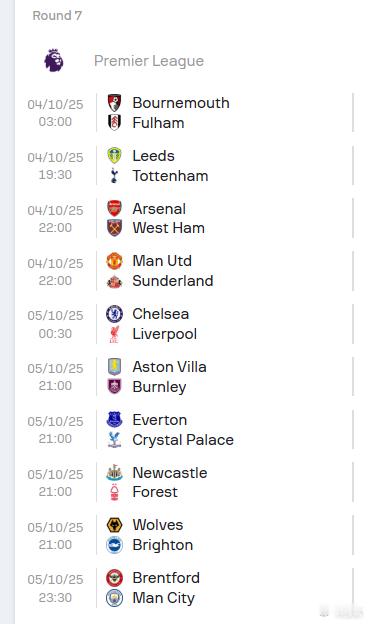The height and width of the screenshot is (624, 368).
Task: Open the Brighton team link
Action: coord(163,545)
